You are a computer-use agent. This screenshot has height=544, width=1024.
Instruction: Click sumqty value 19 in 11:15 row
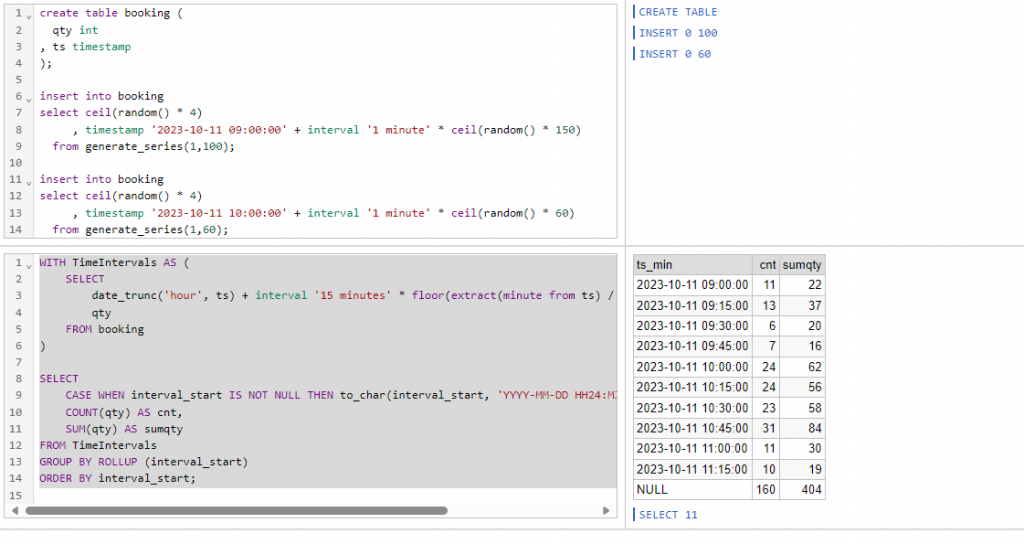point(802,469)
